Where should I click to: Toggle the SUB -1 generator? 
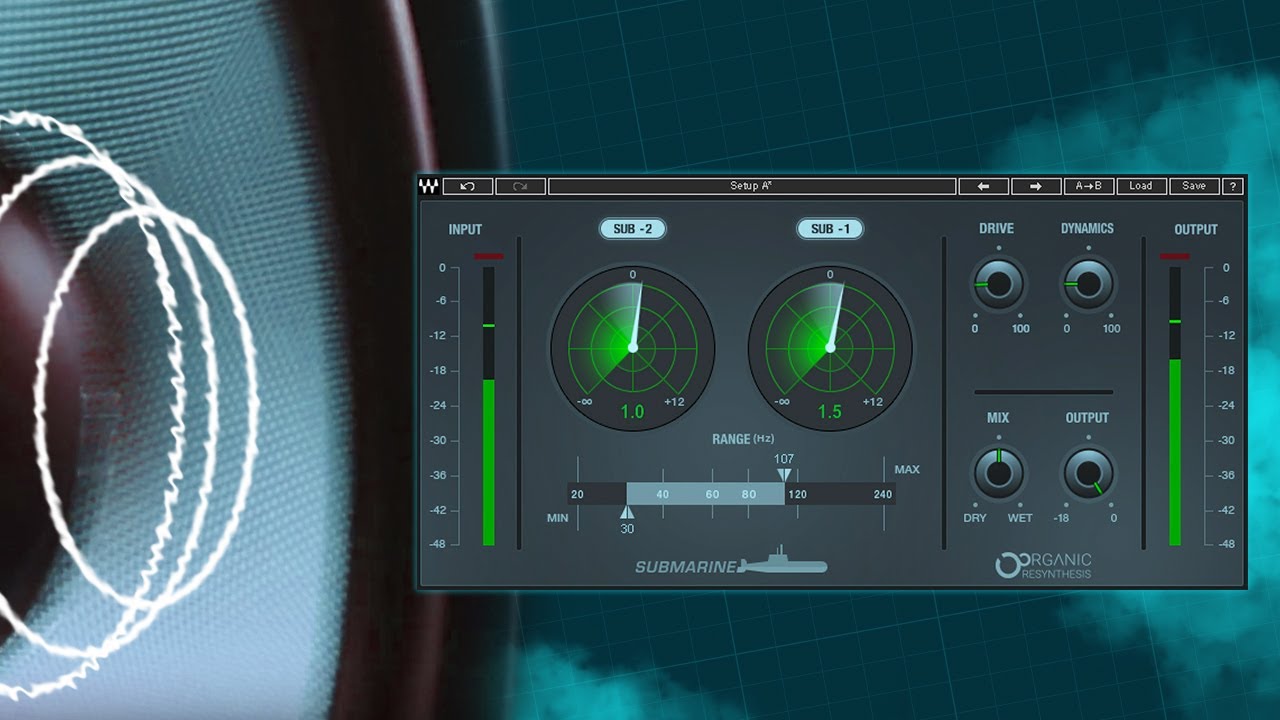pyautogui.click(x=830, y=229)
